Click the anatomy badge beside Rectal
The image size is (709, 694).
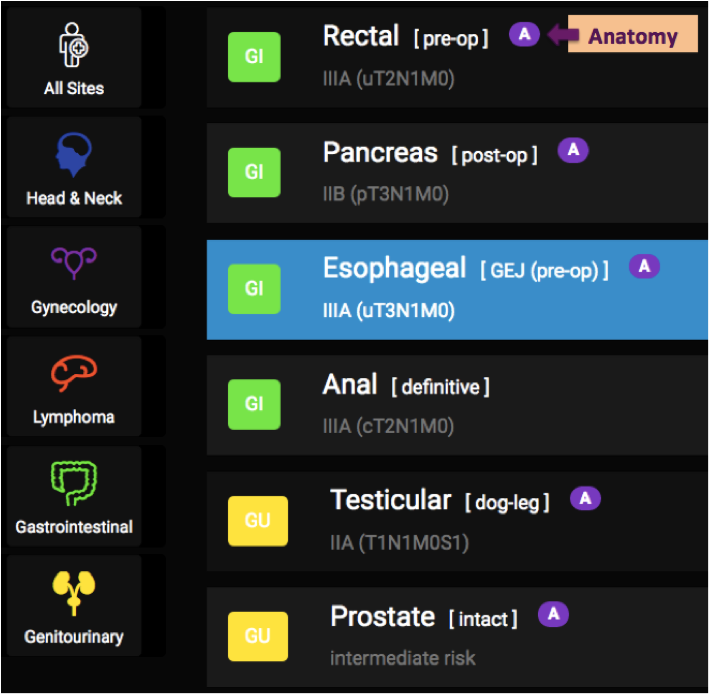coord(524,35)
